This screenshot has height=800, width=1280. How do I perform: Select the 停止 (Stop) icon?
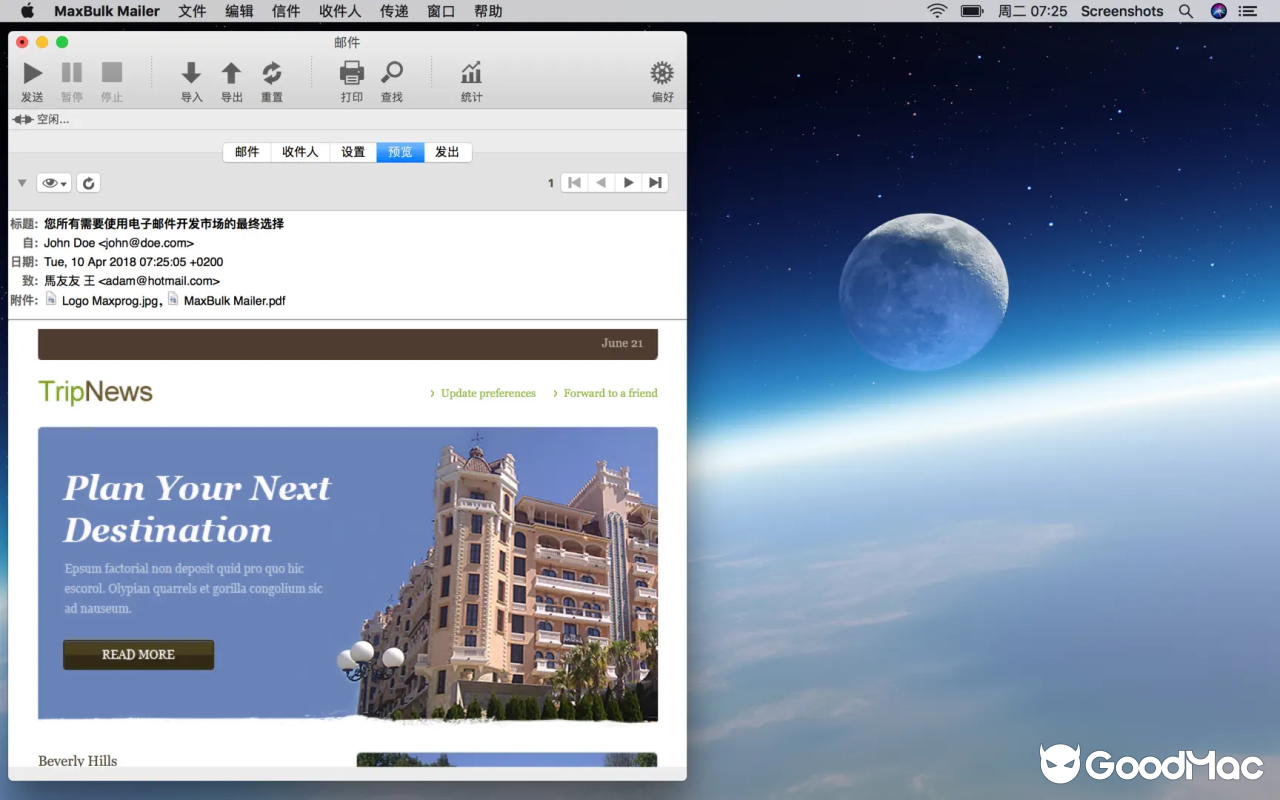pos(111,72)
